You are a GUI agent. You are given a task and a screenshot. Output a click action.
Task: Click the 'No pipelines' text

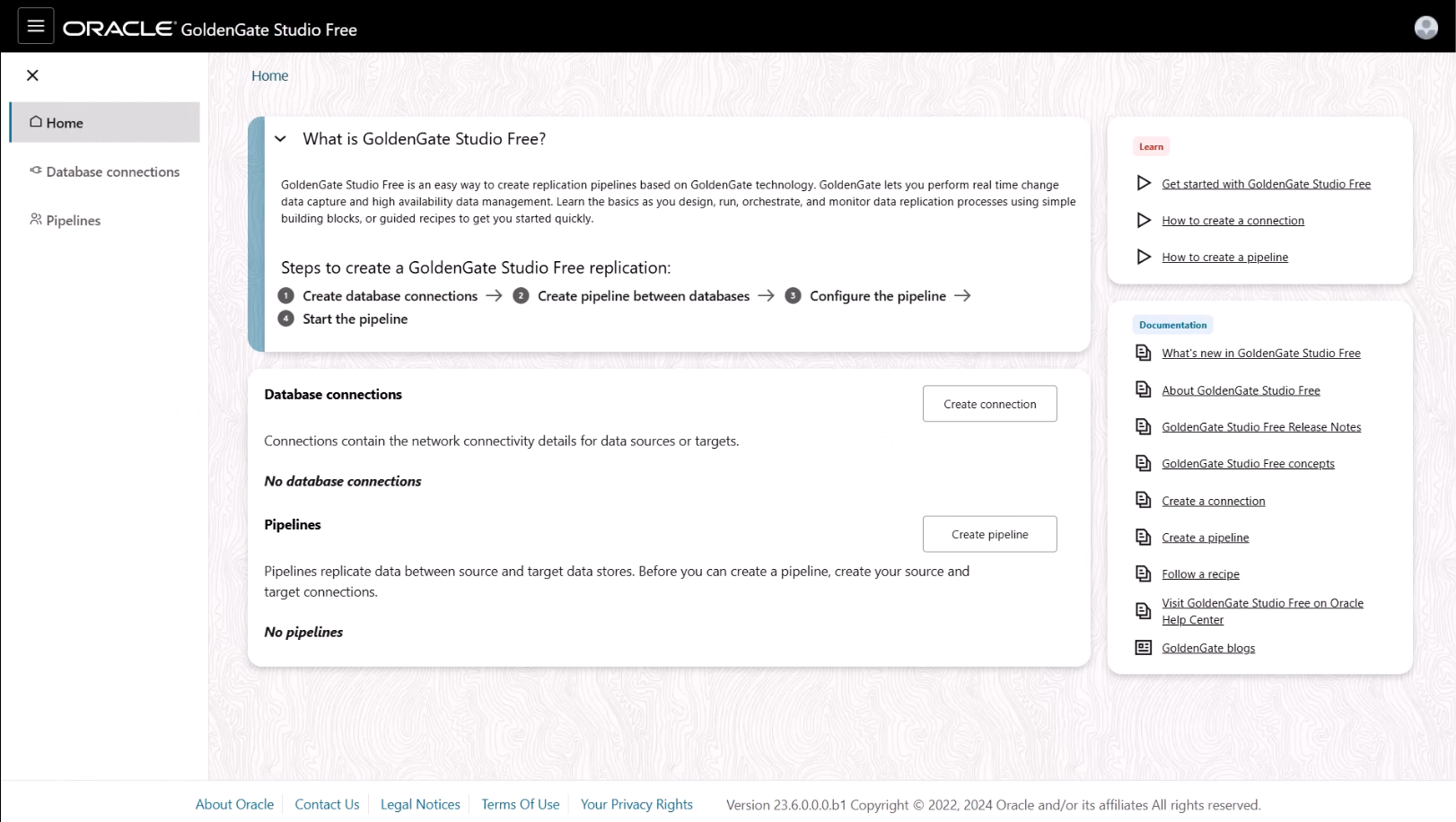click(303, 632)
